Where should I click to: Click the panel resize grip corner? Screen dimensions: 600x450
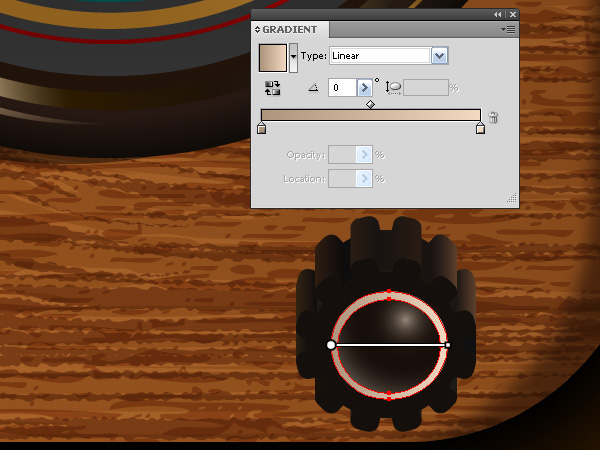pyautogui.click(x=512, y=198)
